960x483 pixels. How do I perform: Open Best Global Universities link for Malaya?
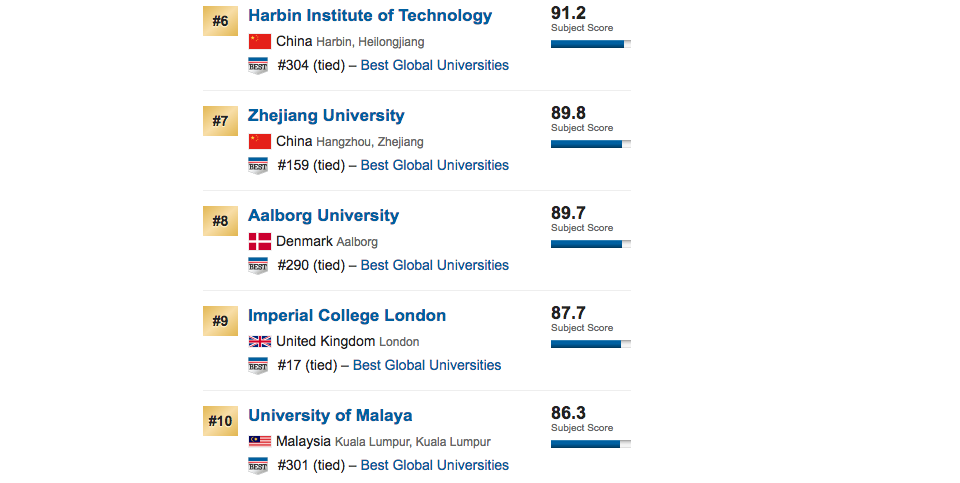[434, 466]
